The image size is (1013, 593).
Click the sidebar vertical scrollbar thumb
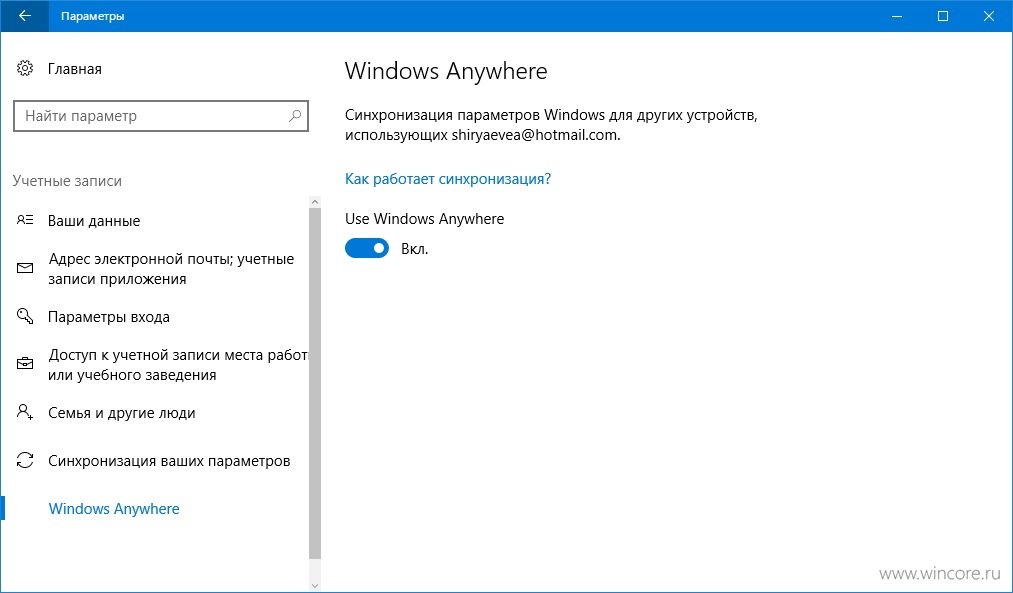point(315,383)
